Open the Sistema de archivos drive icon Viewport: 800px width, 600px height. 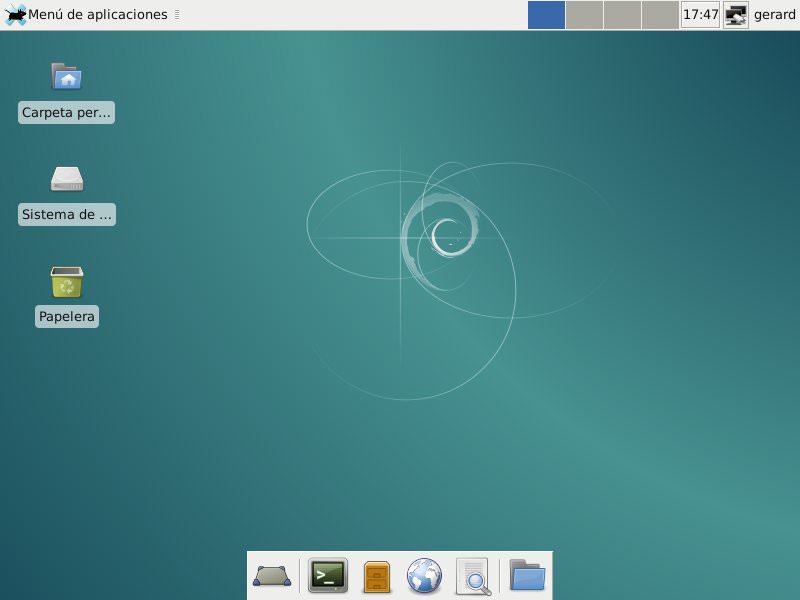click(66, 179)
